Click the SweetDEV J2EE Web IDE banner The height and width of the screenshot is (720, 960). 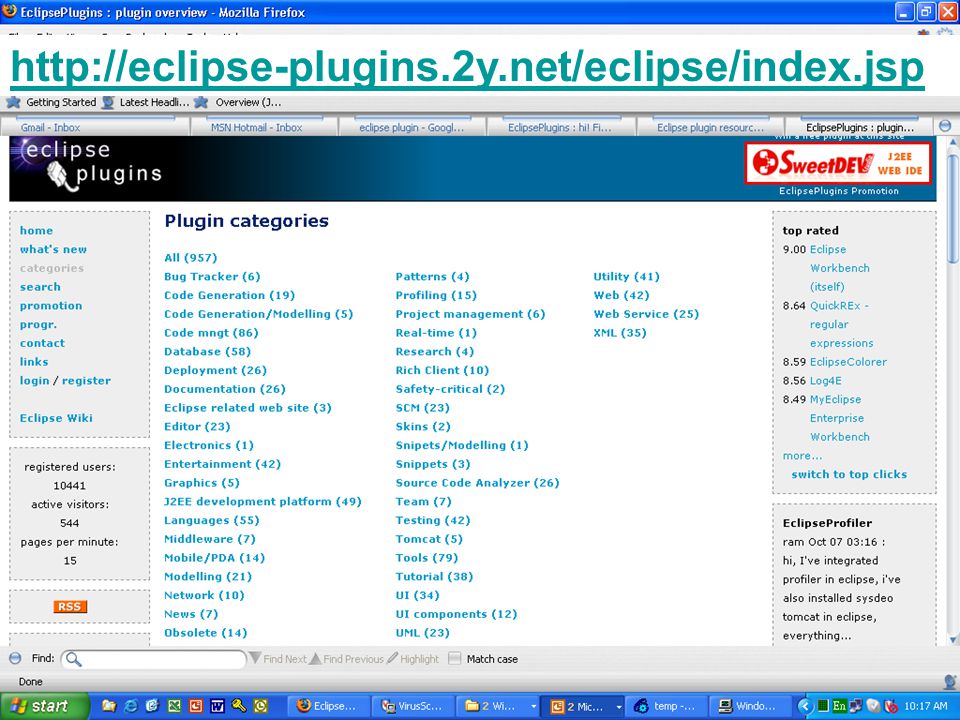(x=838, y=163)
